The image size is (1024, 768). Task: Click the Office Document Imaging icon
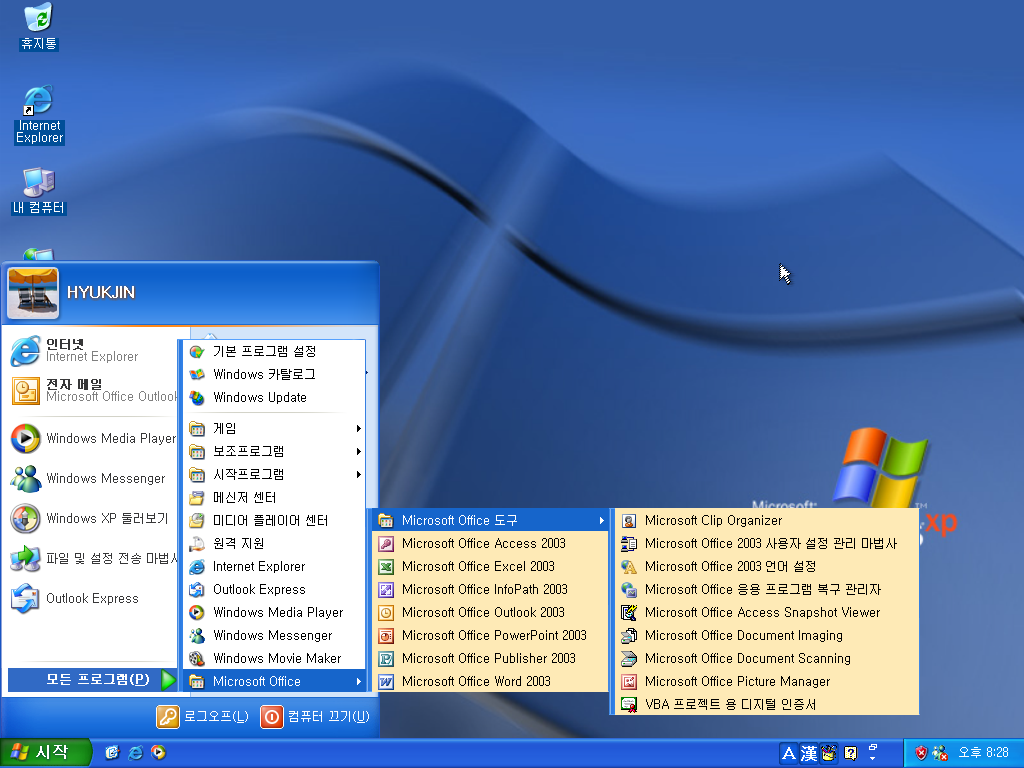click(x=629, y=635)
